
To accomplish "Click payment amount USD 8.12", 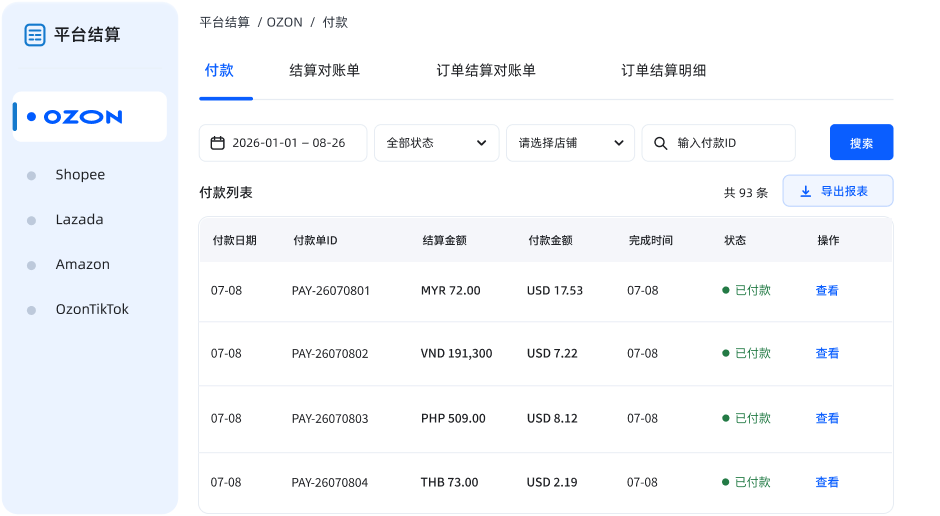I will (x=552, y=418).
